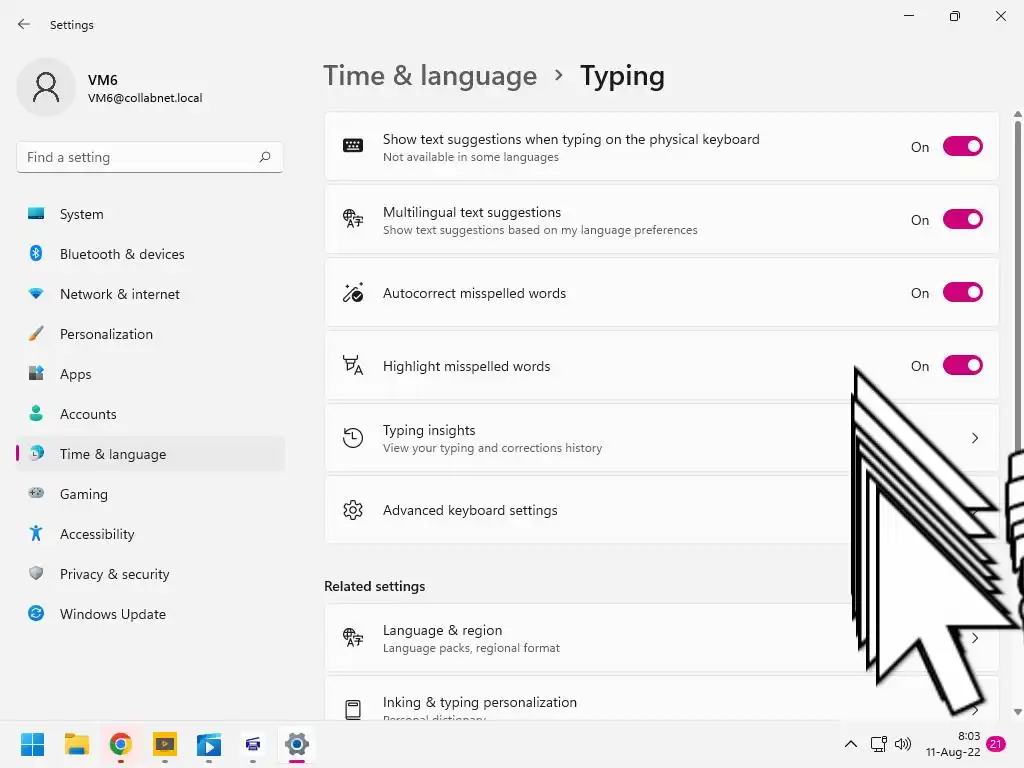Click the System monitor icon

(x=36, y=214)
